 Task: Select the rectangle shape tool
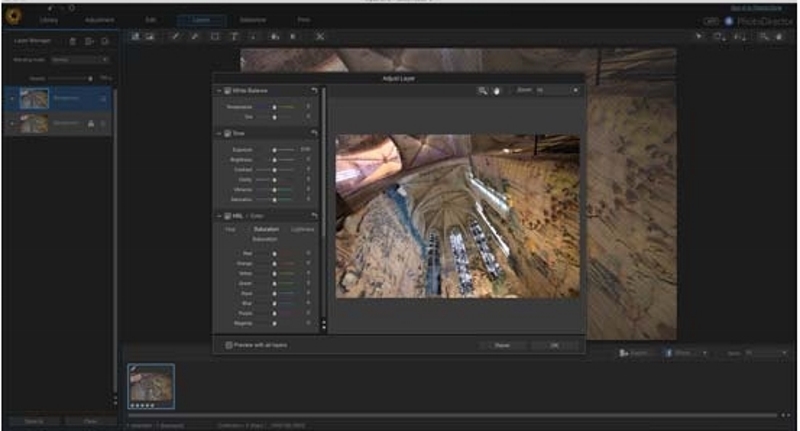coord(215,36)
